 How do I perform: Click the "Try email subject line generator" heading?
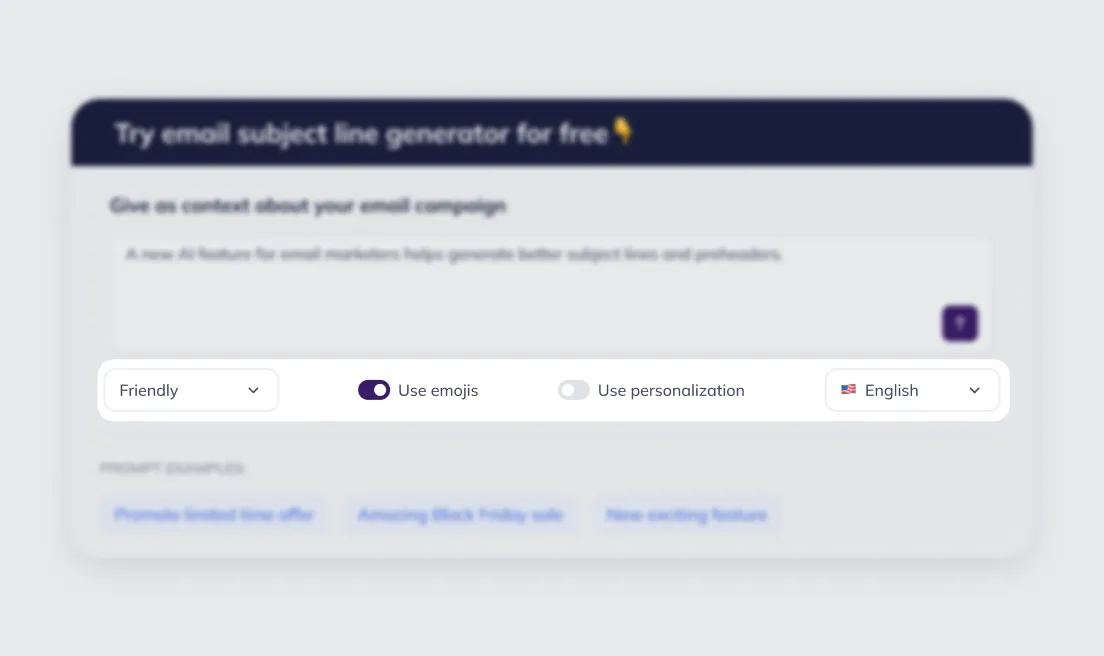361,133
